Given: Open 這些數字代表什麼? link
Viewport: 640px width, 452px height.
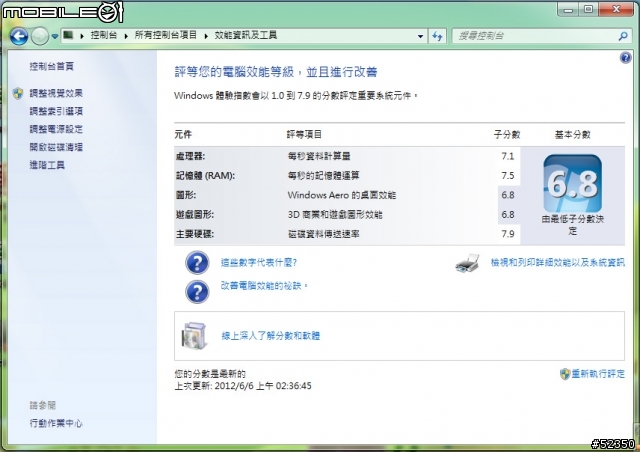Looking at the screenshot, I should (259, 263).
